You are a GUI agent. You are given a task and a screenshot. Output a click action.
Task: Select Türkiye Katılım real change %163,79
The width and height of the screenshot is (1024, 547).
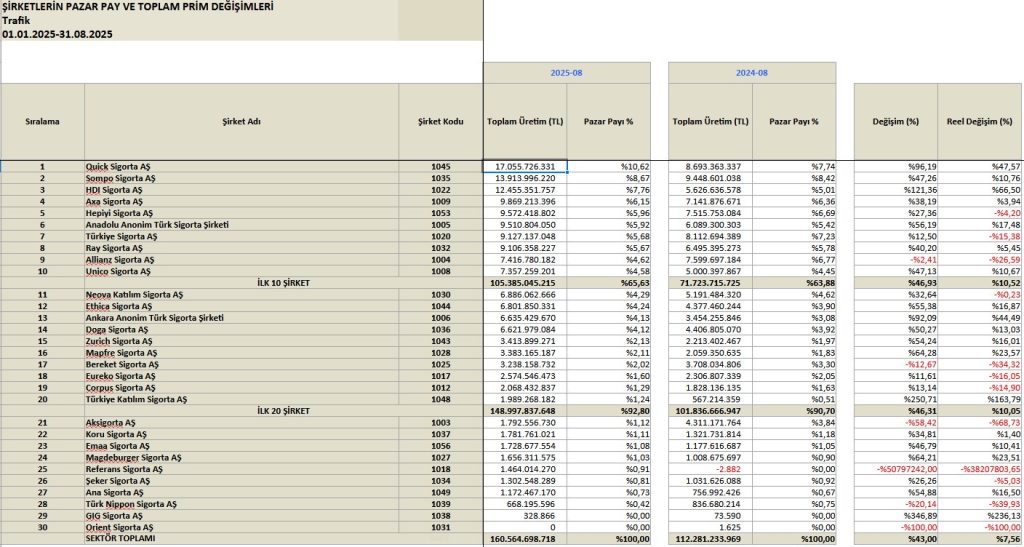(x=980, y=399)
